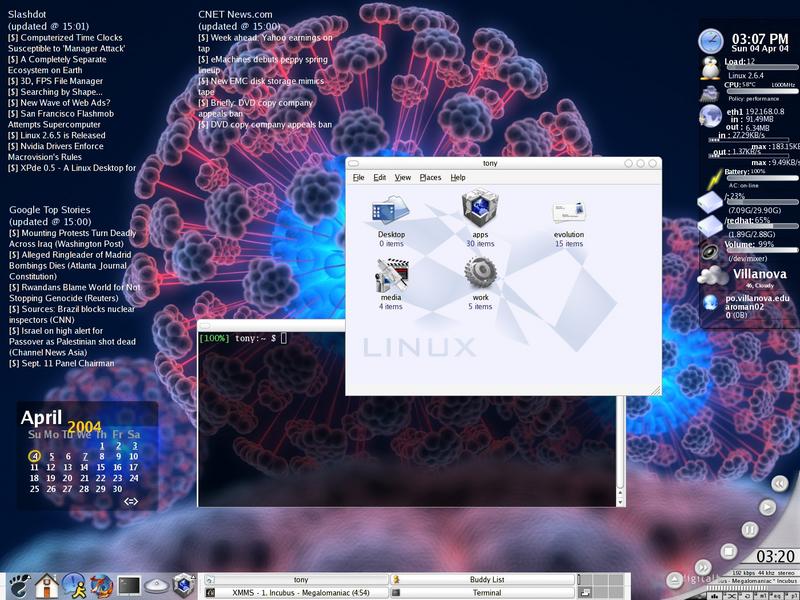Image resolution: width=800 pixels, height=600 pixels.
Task: Switch to Terminal via taskbar button
Action: (482, 592)
